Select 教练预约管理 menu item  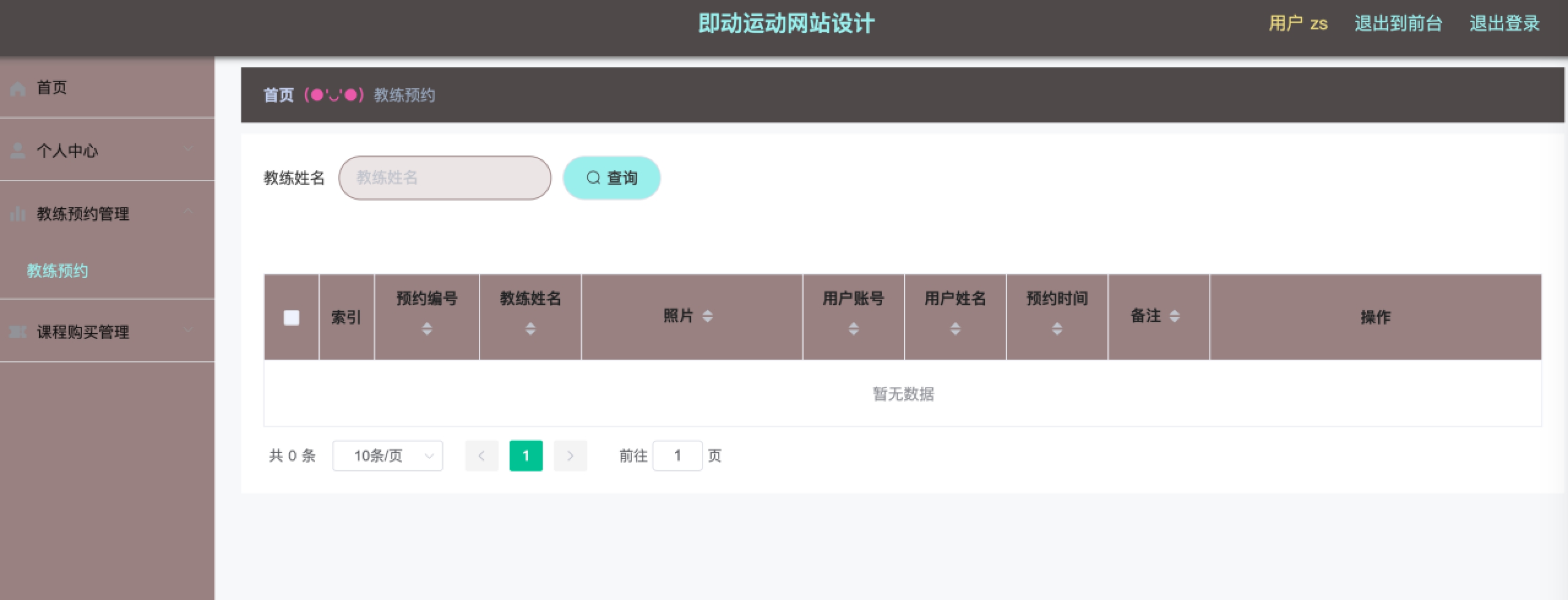107,214
